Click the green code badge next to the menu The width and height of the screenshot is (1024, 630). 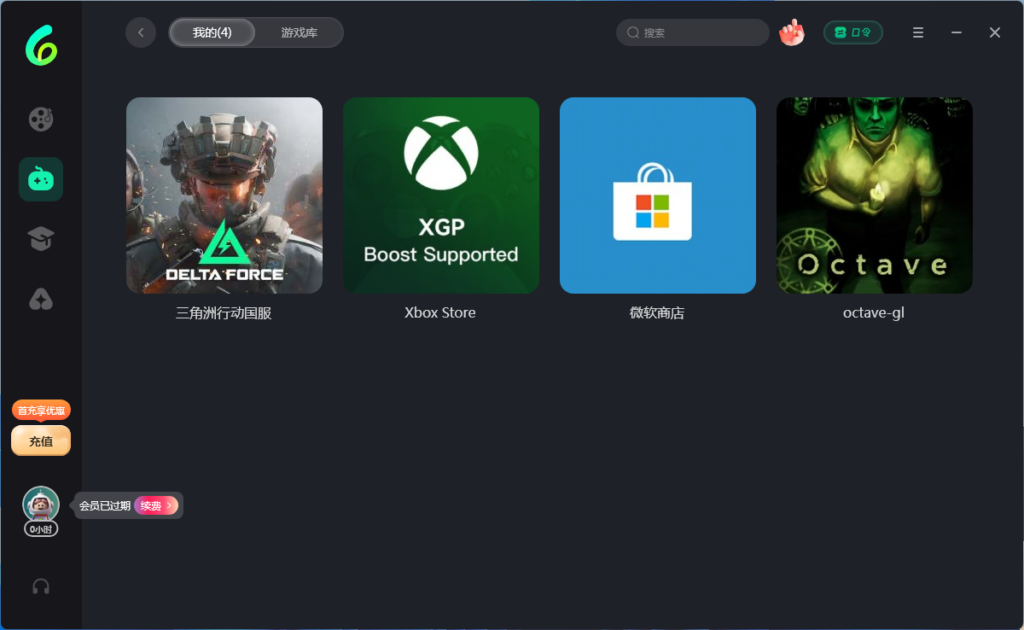[853, 33]
